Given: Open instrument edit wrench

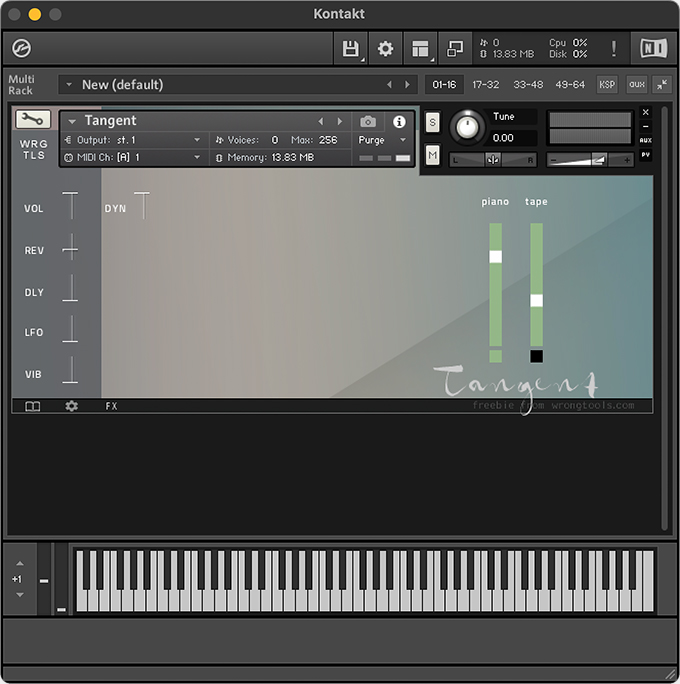Looking at the screenshot, I should pos(33,119).
